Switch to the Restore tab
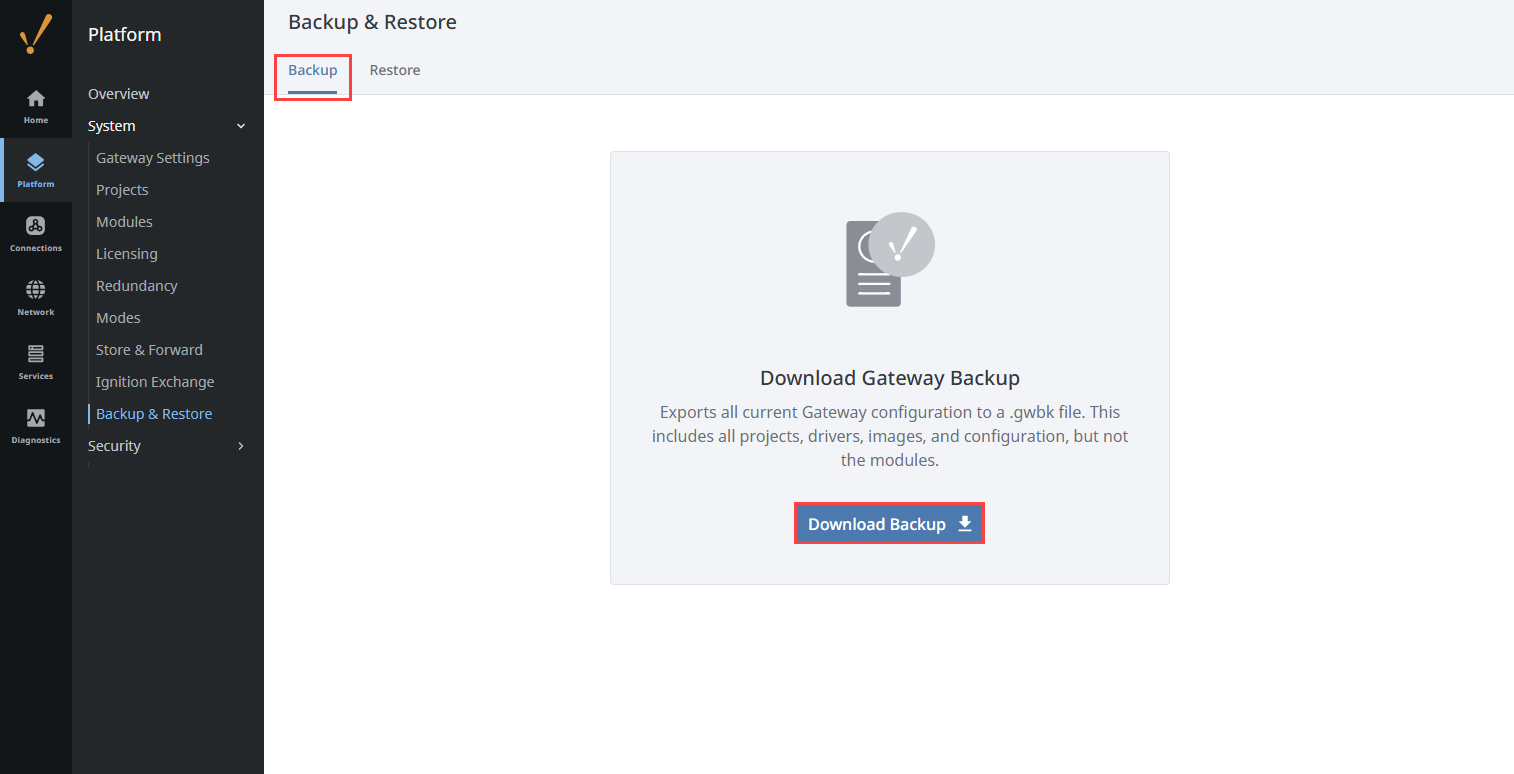 [394, 70]
